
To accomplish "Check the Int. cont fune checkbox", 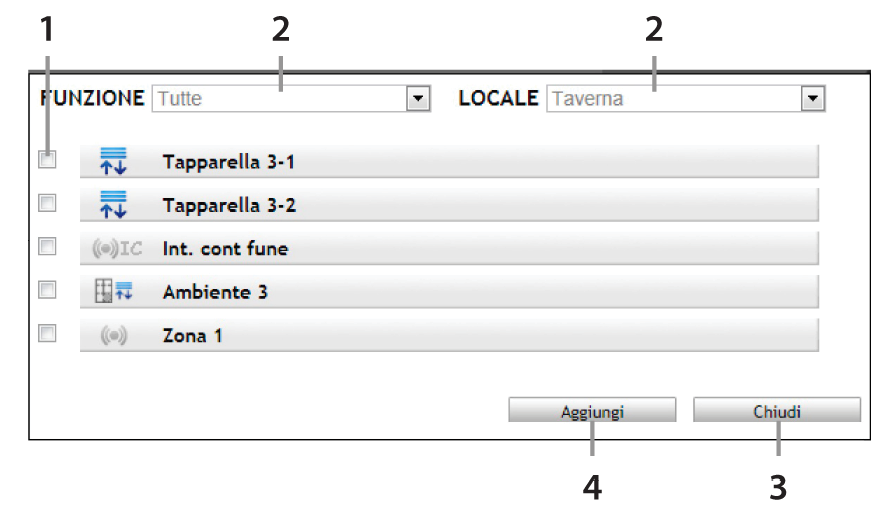I will 47,246.
